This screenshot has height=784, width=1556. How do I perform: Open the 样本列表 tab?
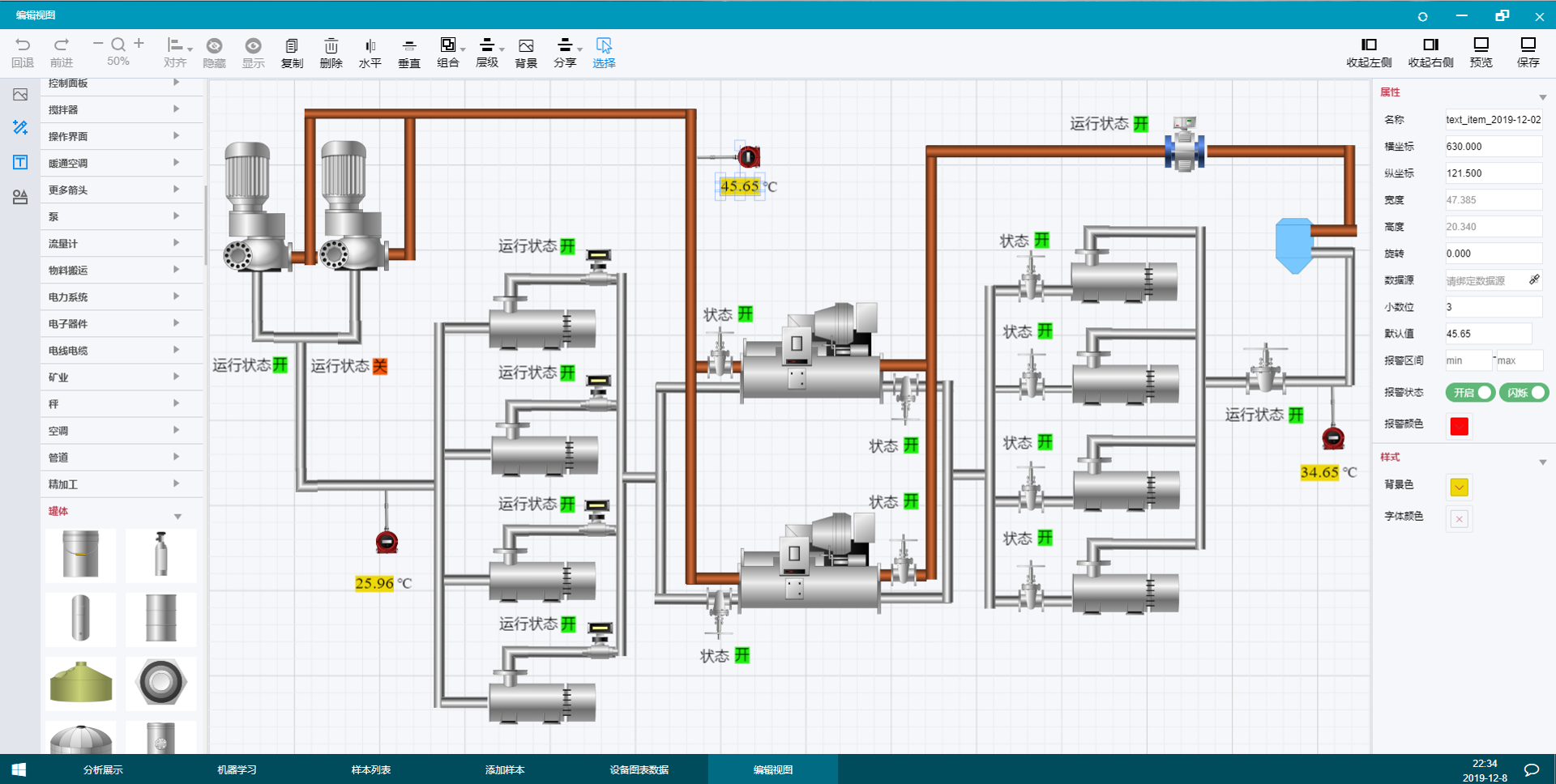tap(370, 769)
